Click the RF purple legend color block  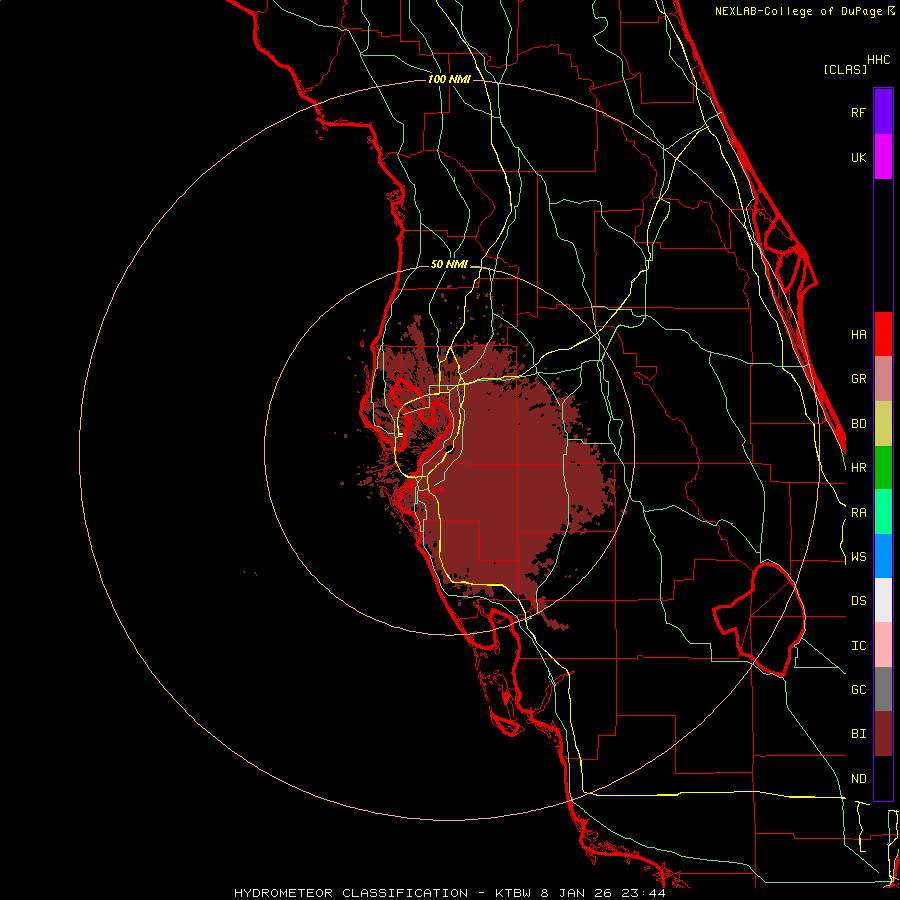[883, 112]
